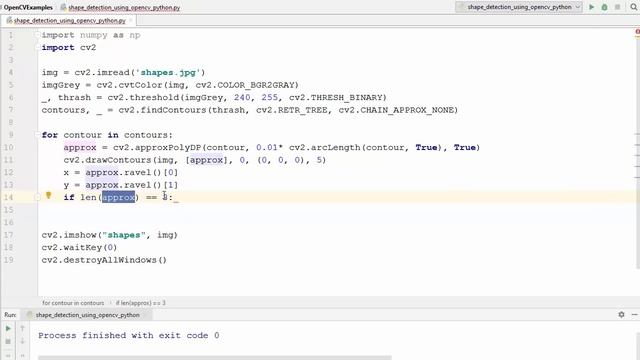Start debugging with the bug icon

point(604,7)
